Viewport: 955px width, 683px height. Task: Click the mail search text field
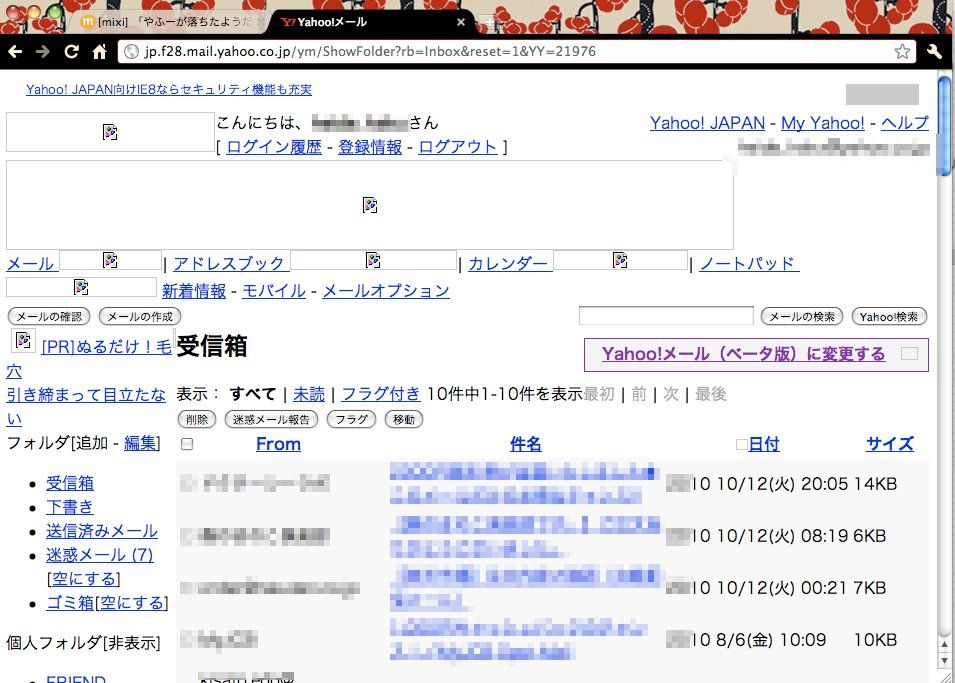pyautogui.click(x=666, y=316)
